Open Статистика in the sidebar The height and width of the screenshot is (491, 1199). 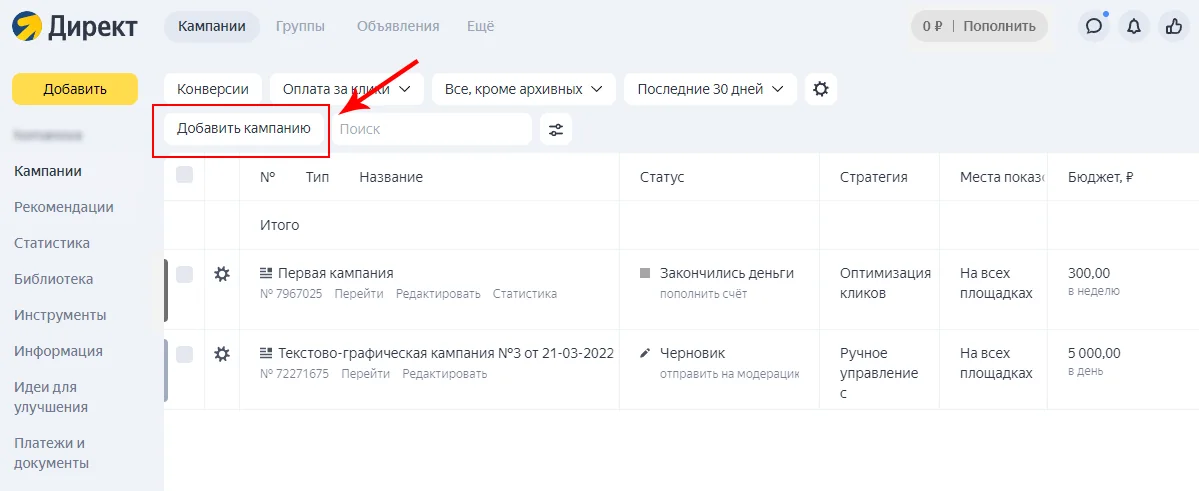52,243
